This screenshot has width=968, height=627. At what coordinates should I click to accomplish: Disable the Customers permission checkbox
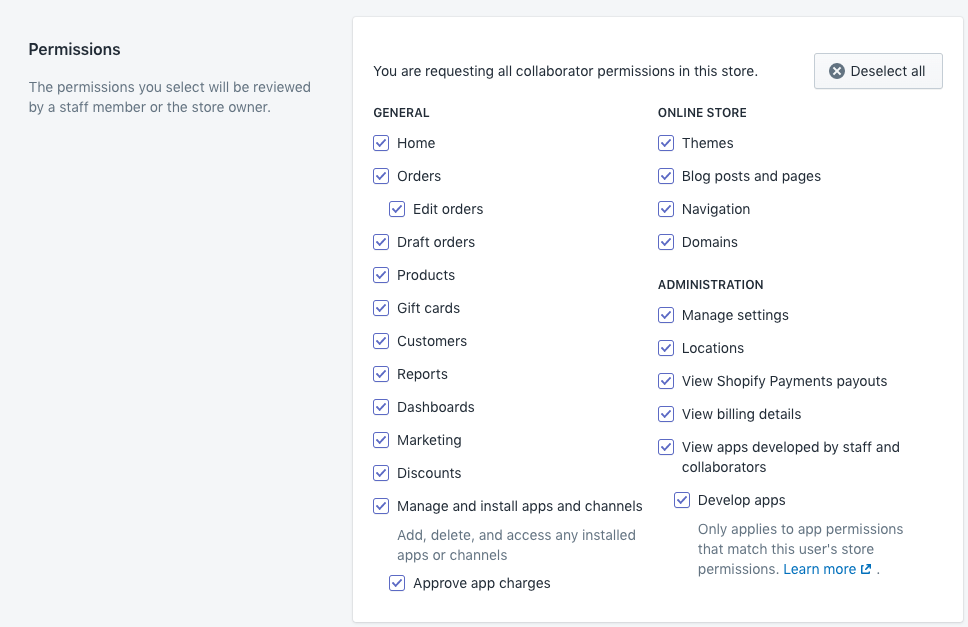(381, 341)
